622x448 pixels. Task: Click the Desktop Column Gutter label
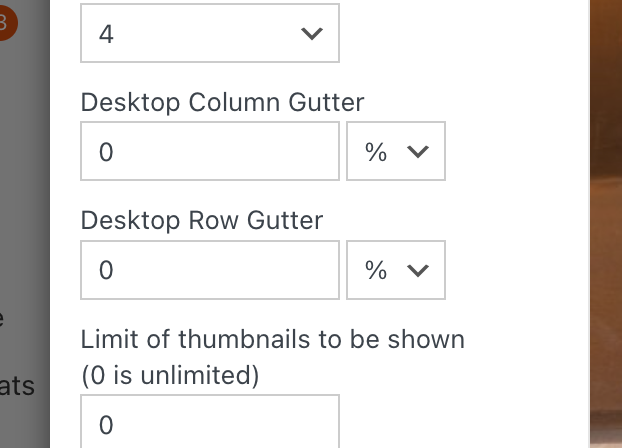pos(222,102)
